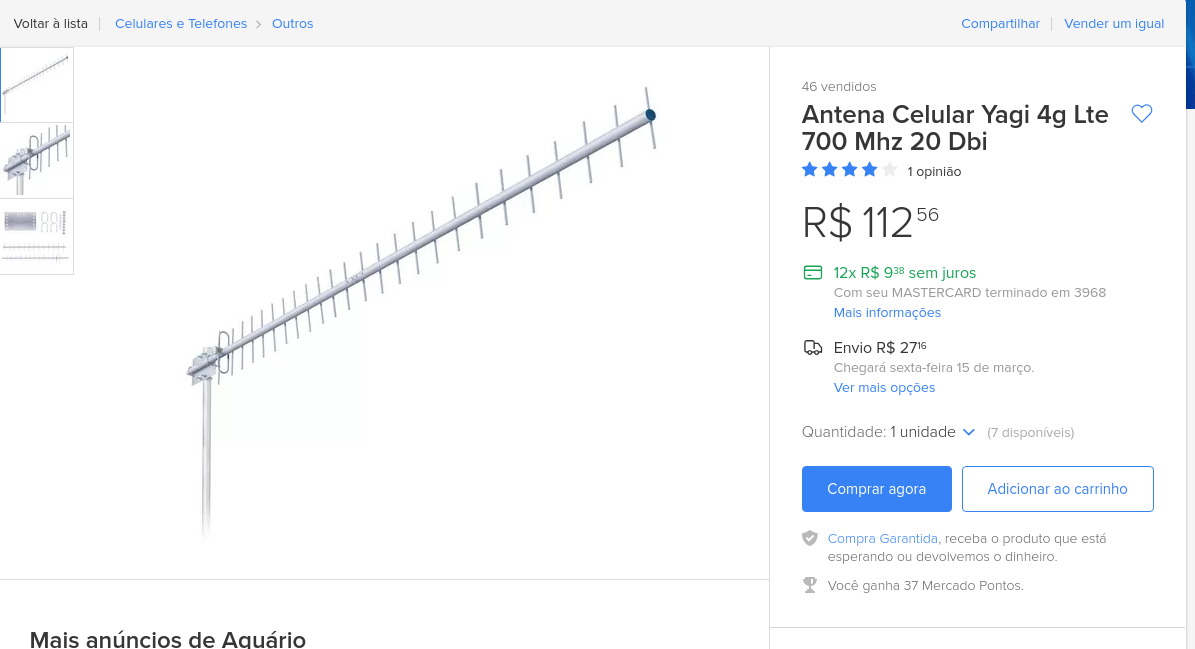The width and height of the screenshot is (1195, 649).
Task: Select the second antenna mount thumbnail
Action: (x=37, y=160)
